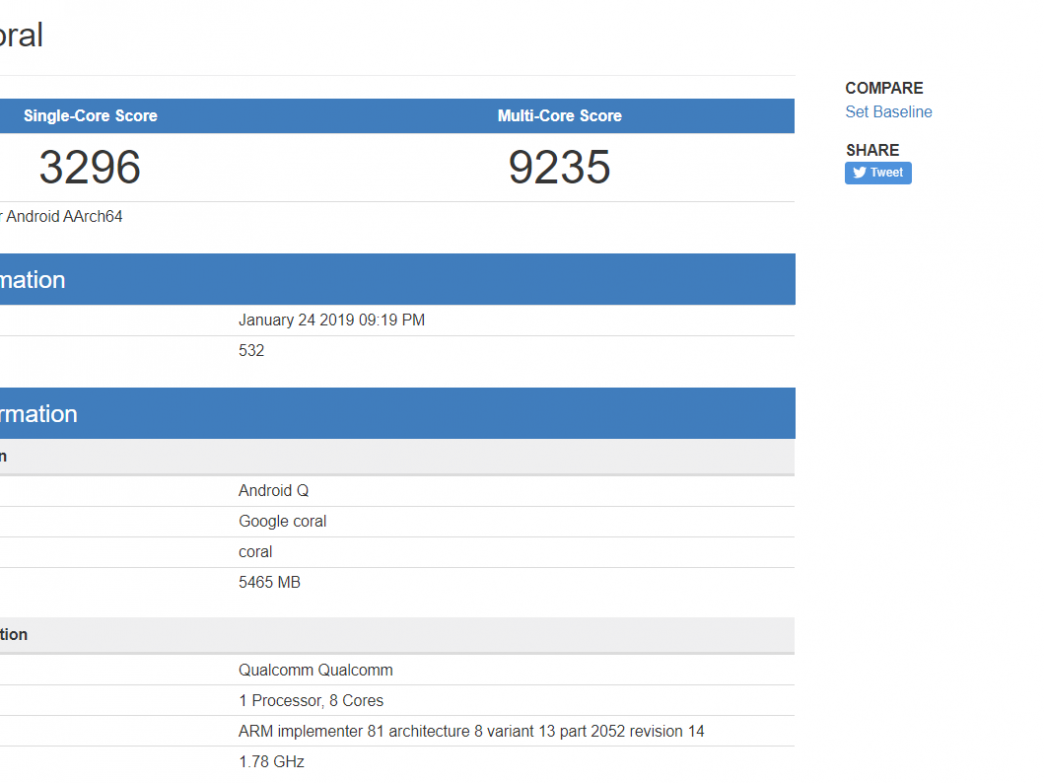The image size is (1044, 783).
Task: Click the page title at top left
Action: (20, 36)
